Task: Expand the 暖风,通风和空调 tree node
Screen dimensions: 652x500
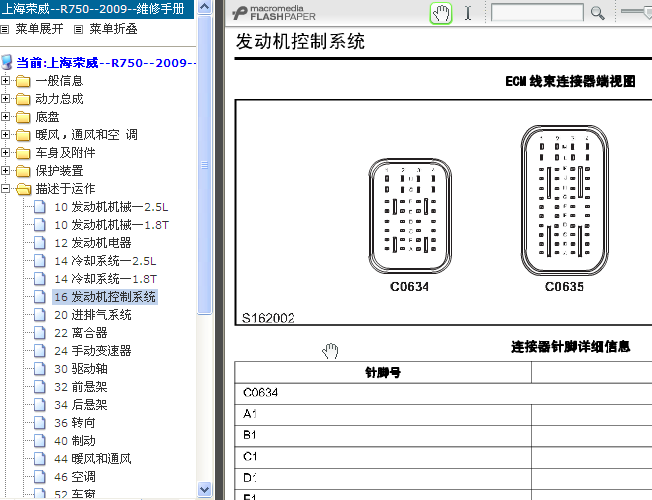Action: [x=5, y=135]
